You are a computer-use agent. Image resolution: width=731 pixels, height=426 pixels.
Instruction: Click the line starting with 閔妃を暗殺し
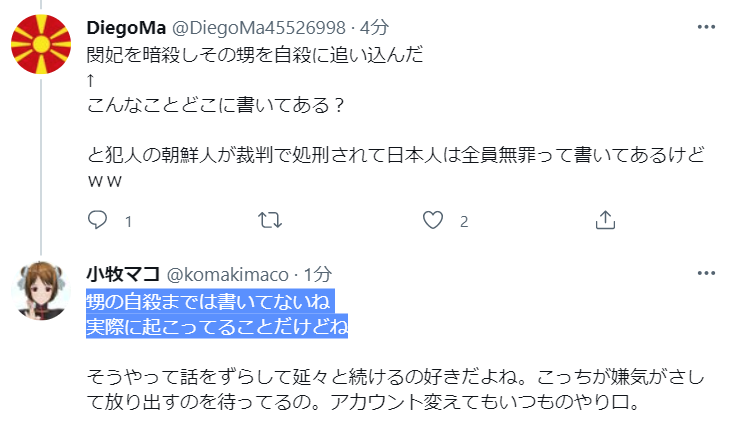point(256,56)
